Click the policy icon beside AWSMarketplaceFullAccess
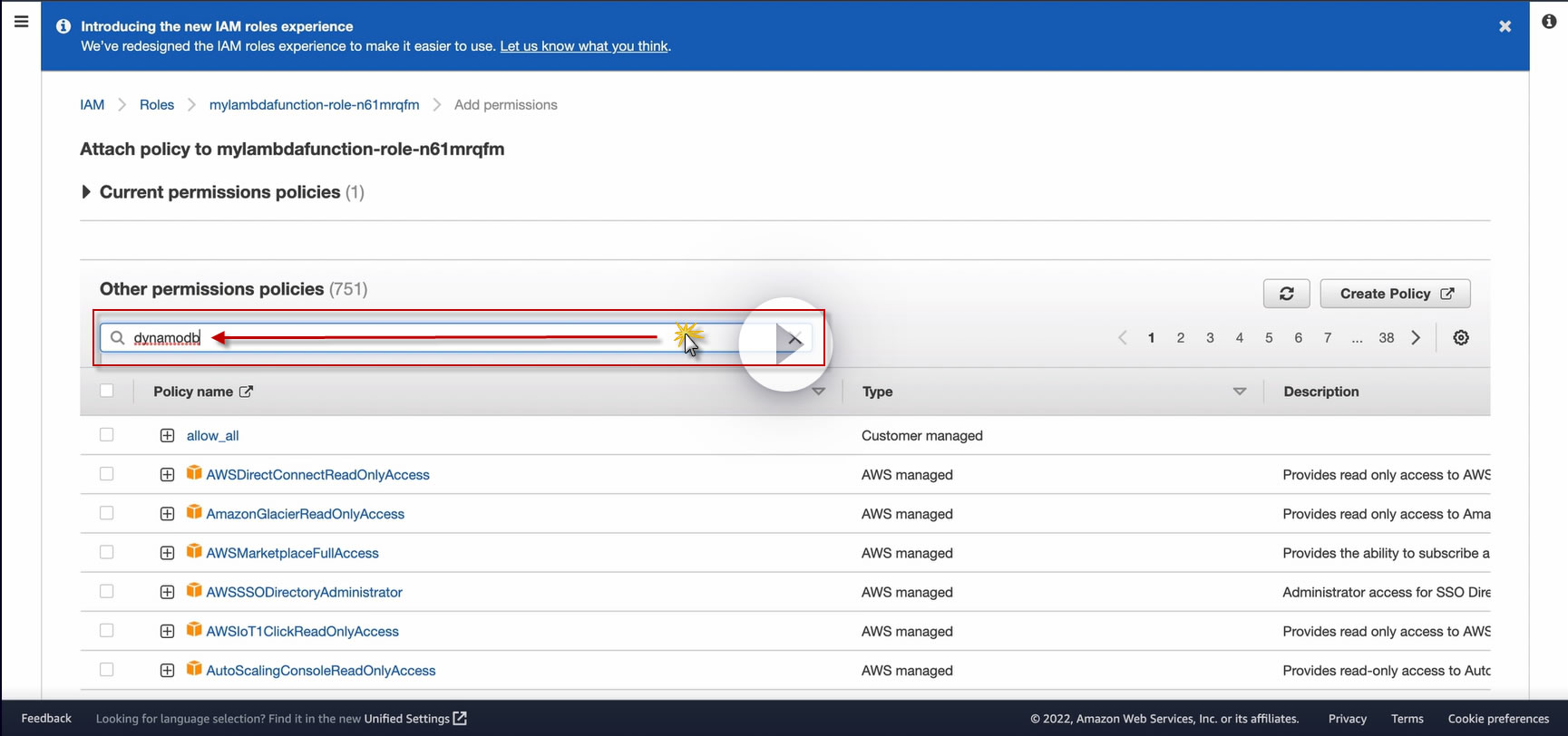The width and height of the screenshot is (1568, 736). click(x=194, y=551)
